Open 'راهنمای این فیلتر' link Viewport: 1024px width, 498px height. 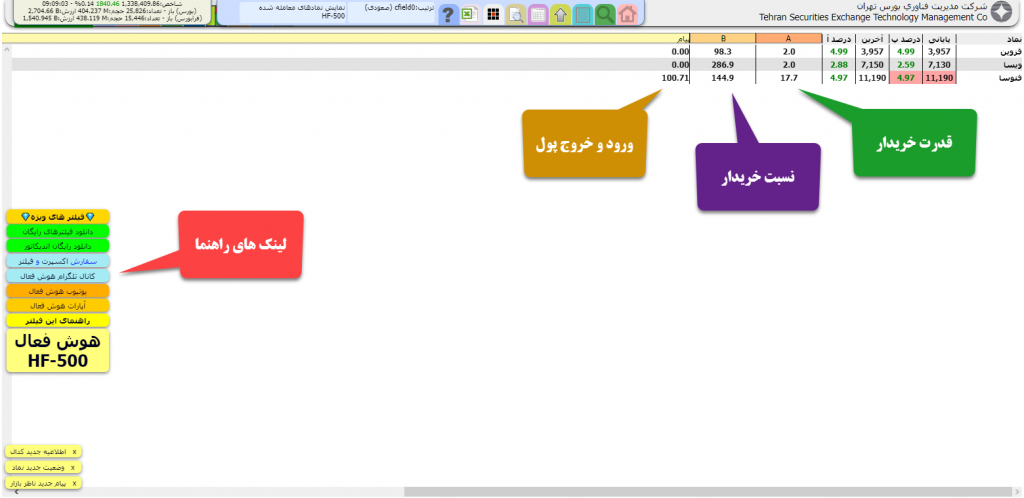[58, 321]
